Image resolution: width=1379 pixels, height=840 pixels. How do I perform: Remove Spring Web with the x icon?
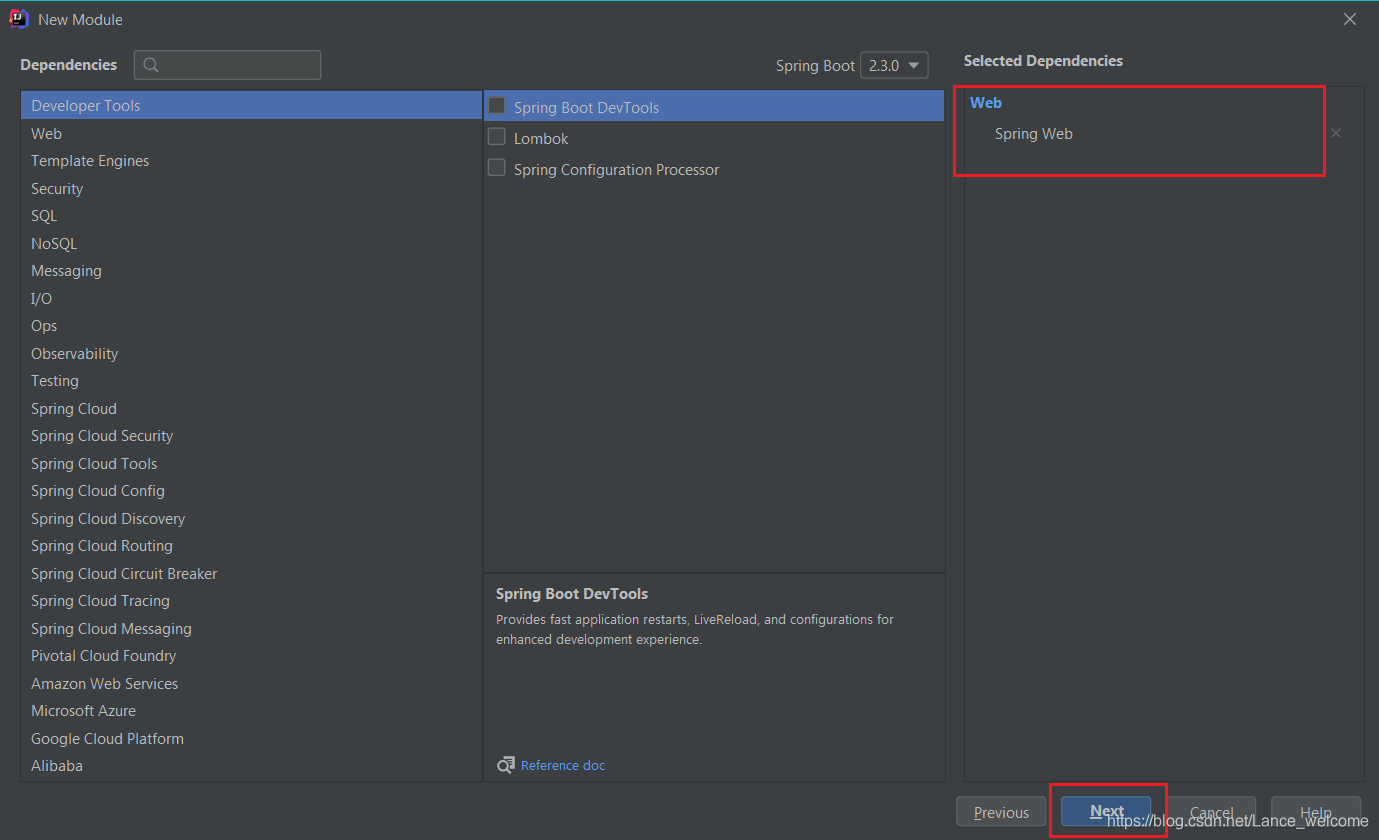point(1336,133)
